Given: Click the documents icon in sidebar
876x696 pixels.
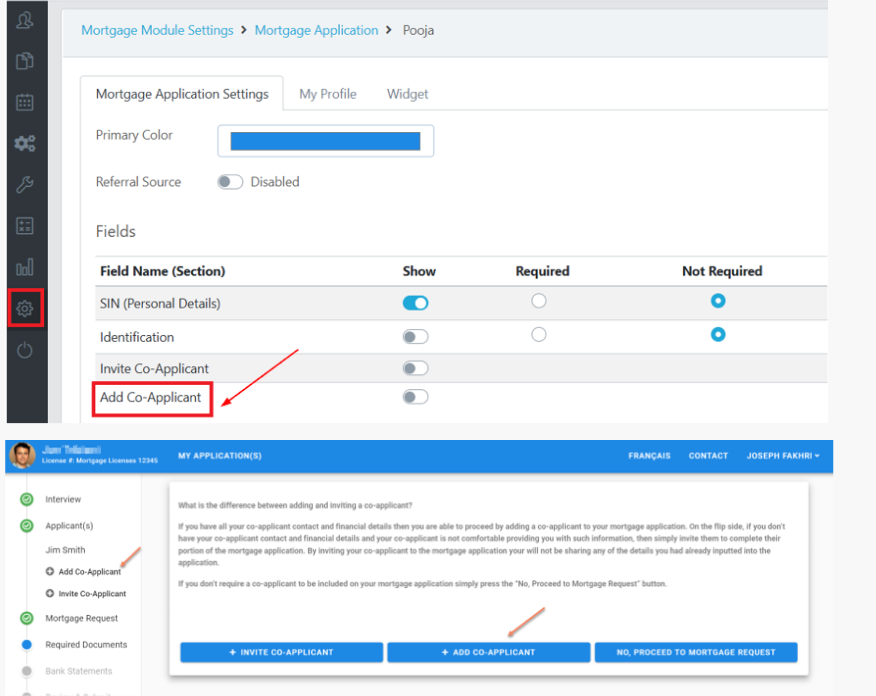Looking at the screenshot, I should (25, 62).
